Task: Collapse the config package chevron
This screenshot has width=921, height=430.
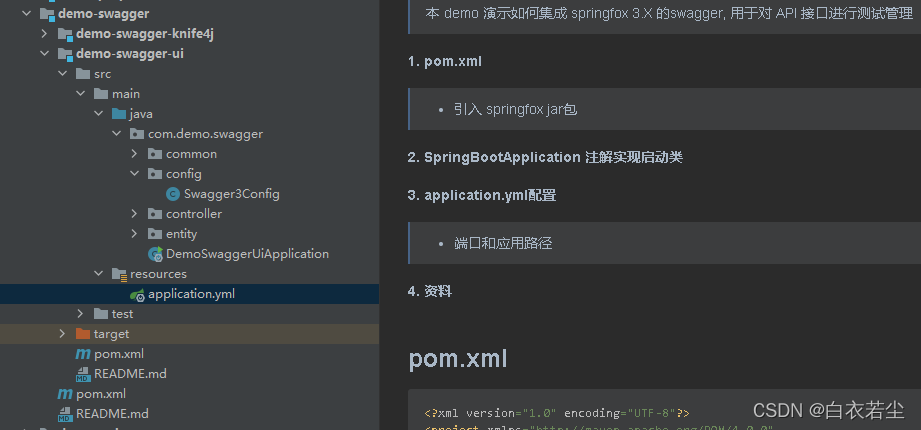Action: pos(135,173)
